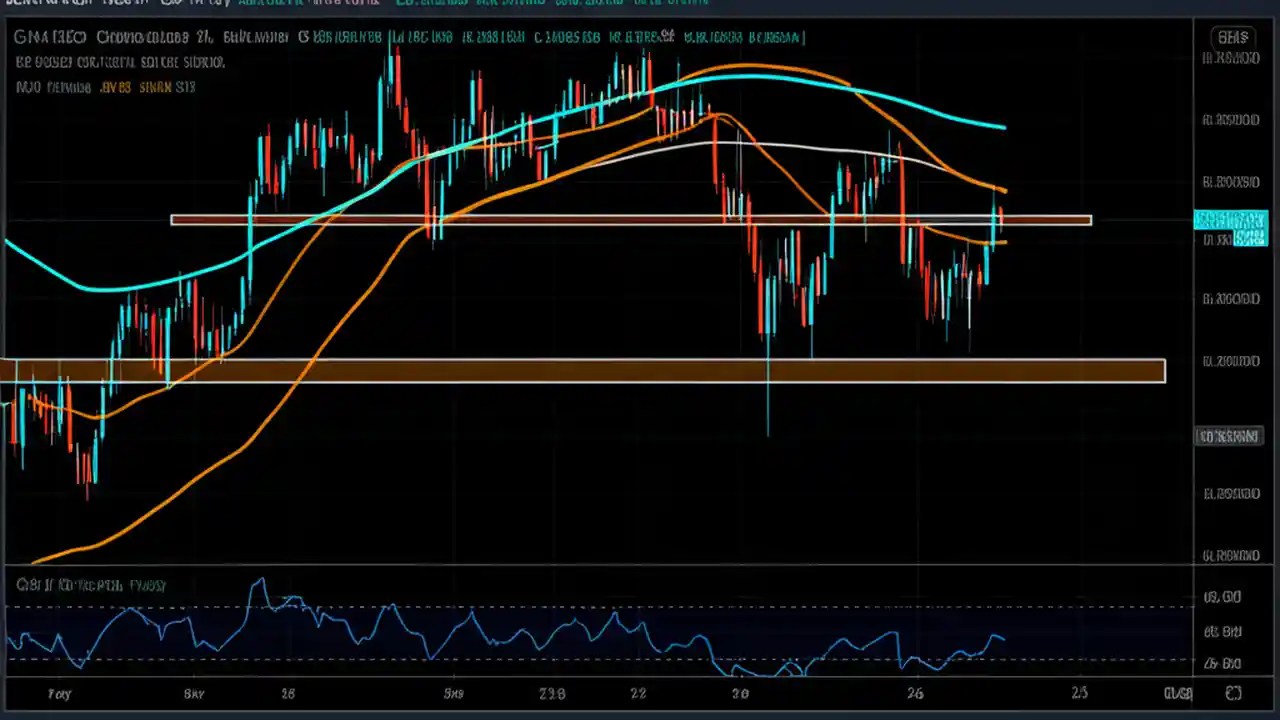This screenshot has width=1280, height=720.
Task: Click the date label at bottom right corner
Action: 1178,693
